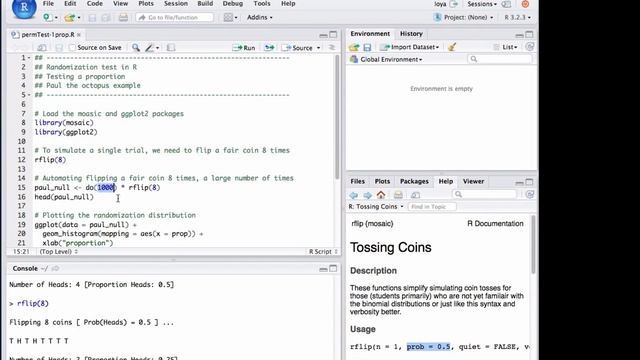Switch to the Plots tab
This screenshot has width=640, height=360.
tap(382, 181)
